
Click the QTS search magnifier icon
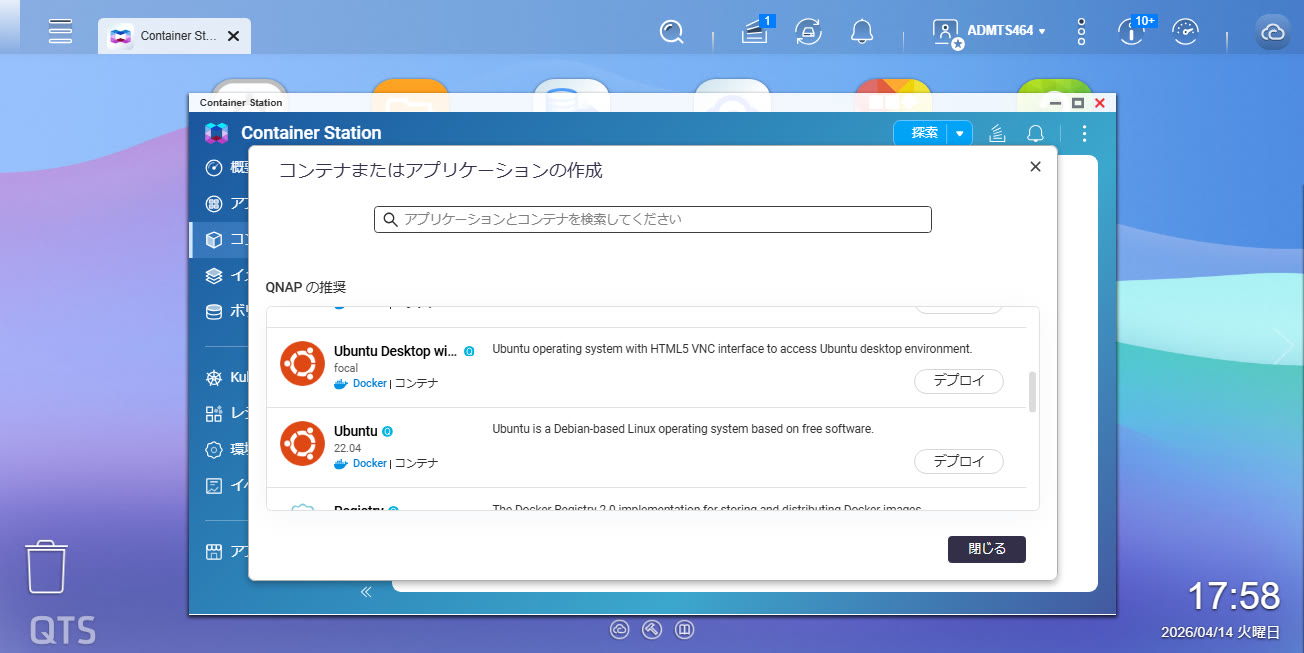click(x=672, y=32)
